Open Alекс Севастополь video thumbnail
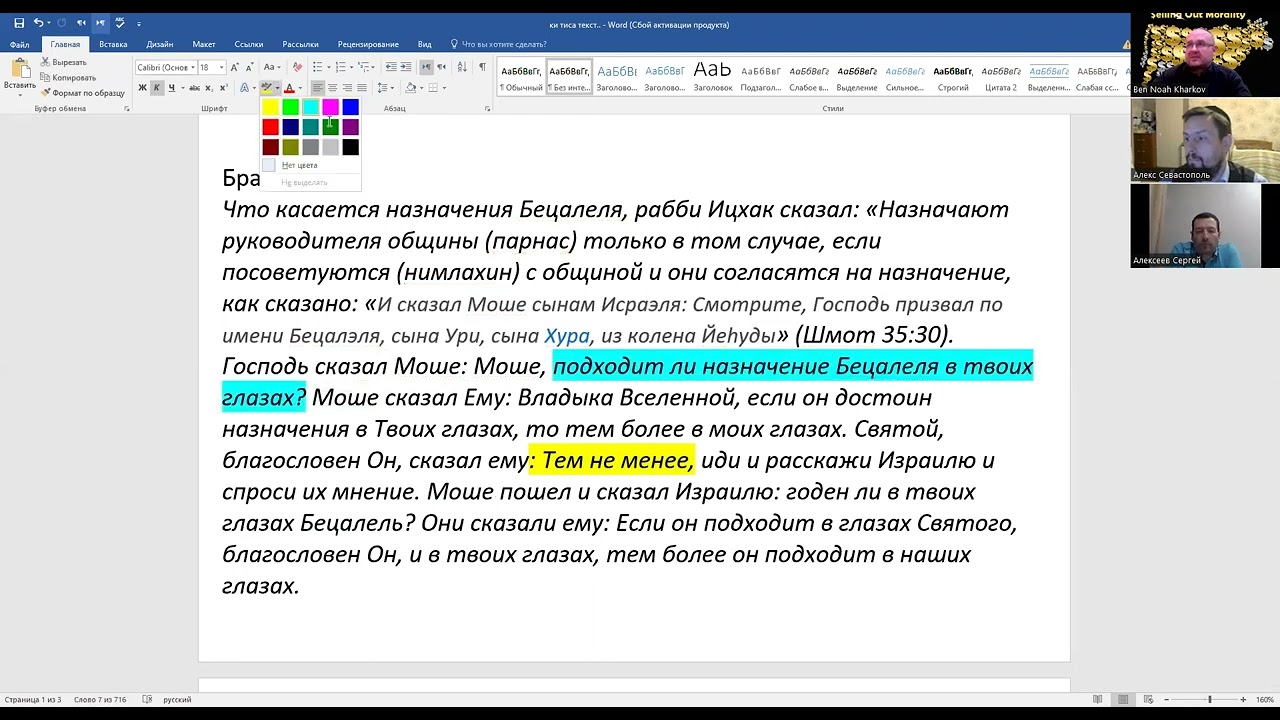1280x720 pixels. click(1205, 139)
